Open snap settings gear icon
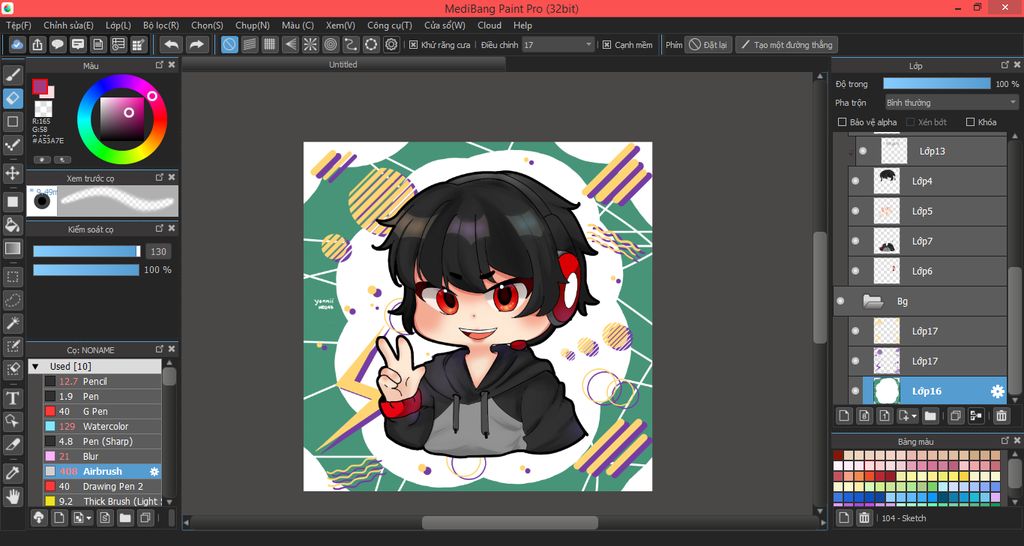This screenshot has width=1024, height=546. 391,44
